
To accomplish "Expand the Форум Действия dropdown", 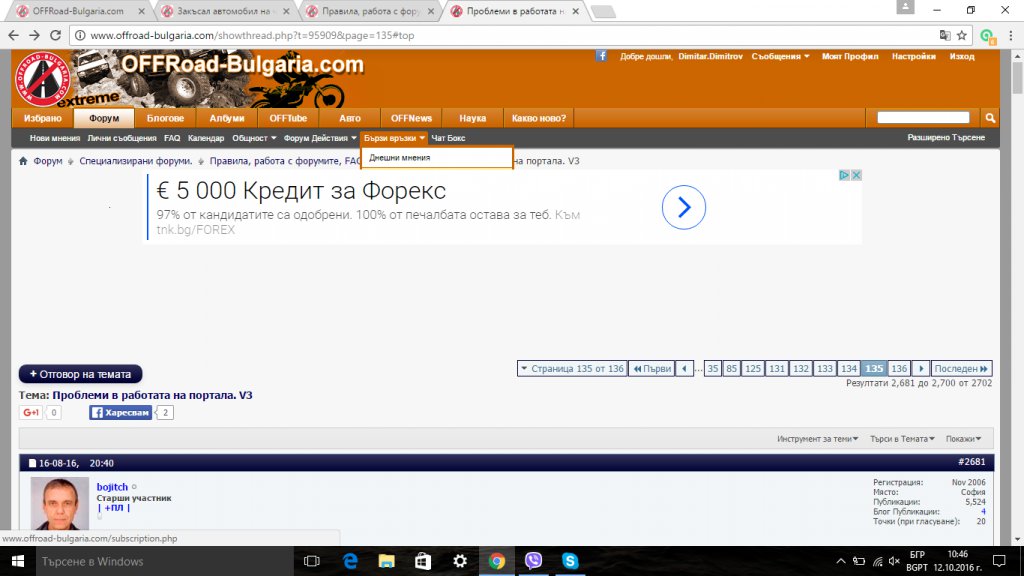I will 320,138.
